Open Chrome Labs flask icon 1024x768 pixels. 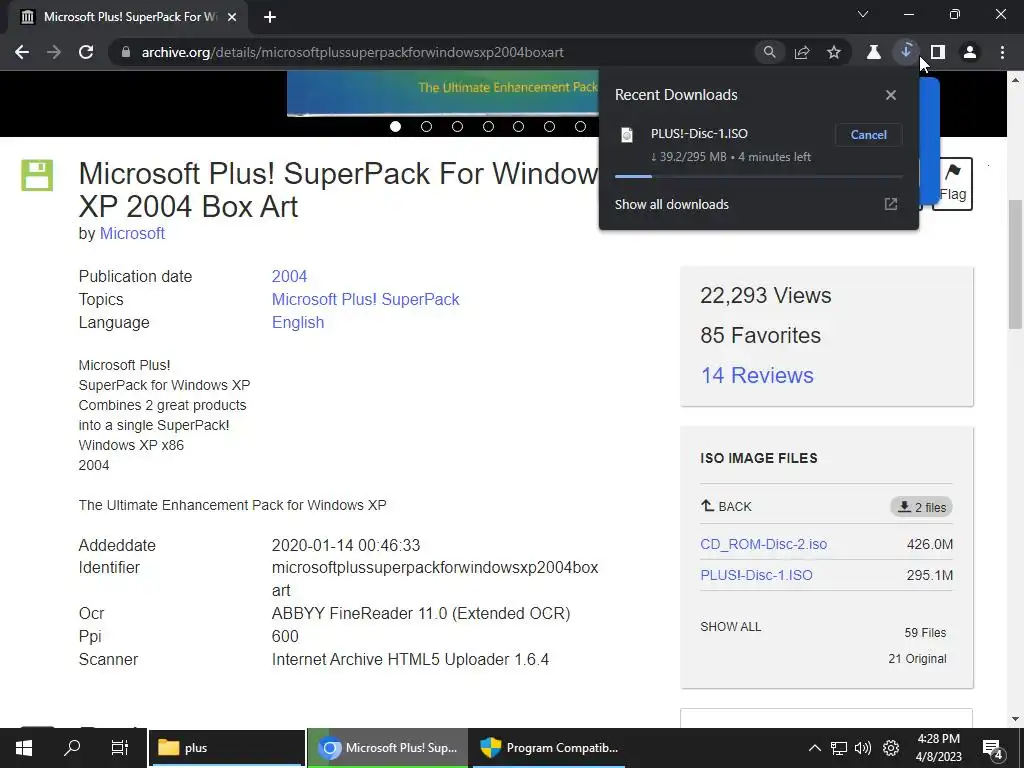pos(873,52)
